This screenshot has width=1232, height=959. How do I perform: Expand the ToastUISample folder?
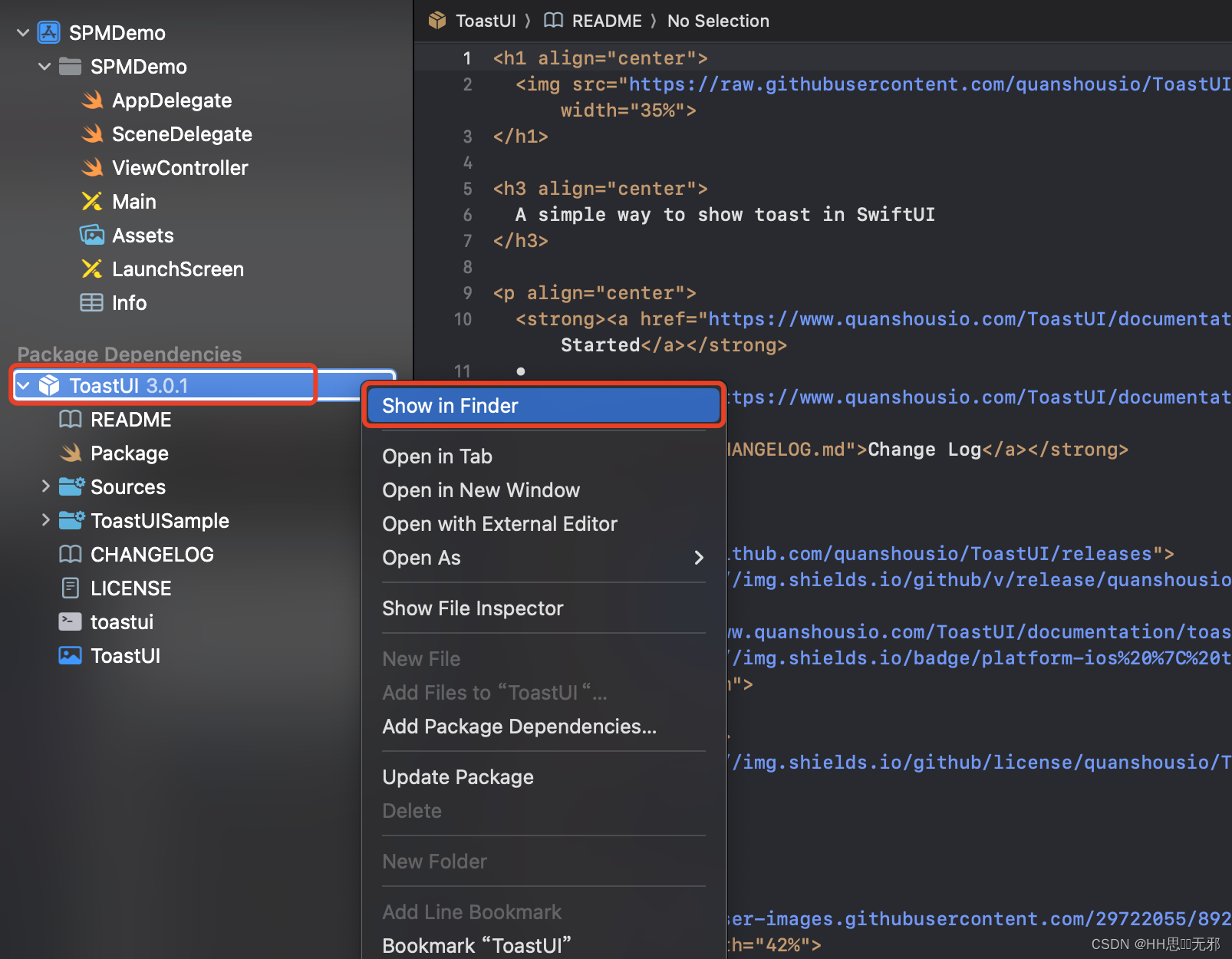45,520
